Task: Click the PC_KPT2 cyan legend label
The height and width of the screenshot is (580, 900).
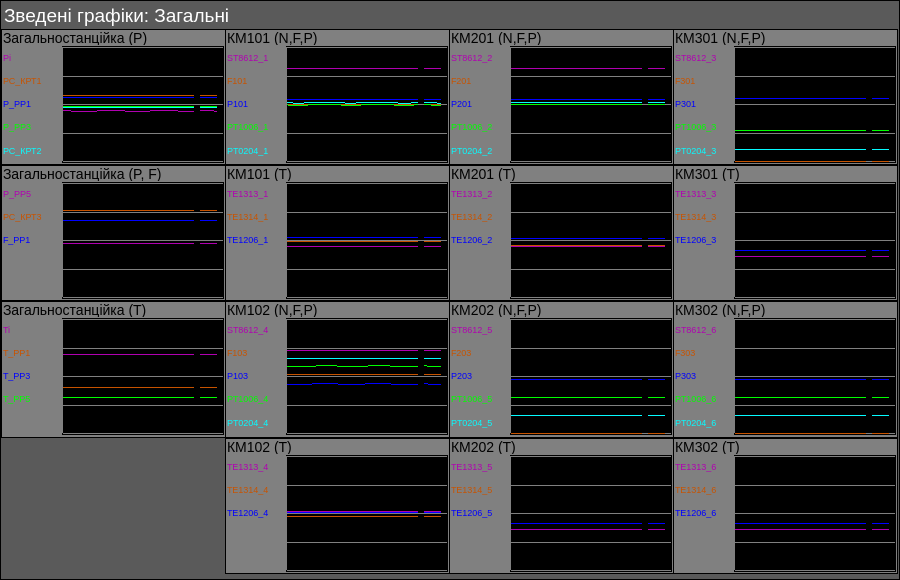Action: pos(22,151)
